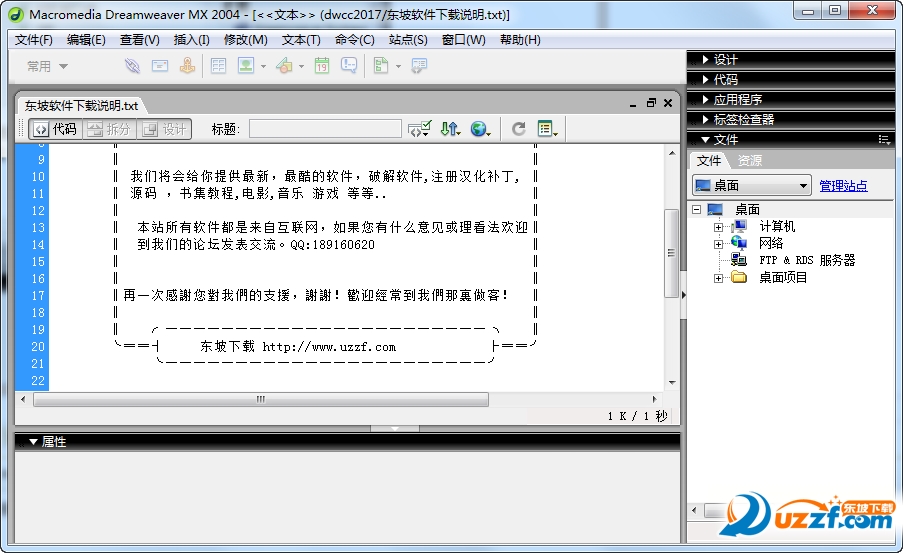Open the 文件(F) menu

coord(33,40)
